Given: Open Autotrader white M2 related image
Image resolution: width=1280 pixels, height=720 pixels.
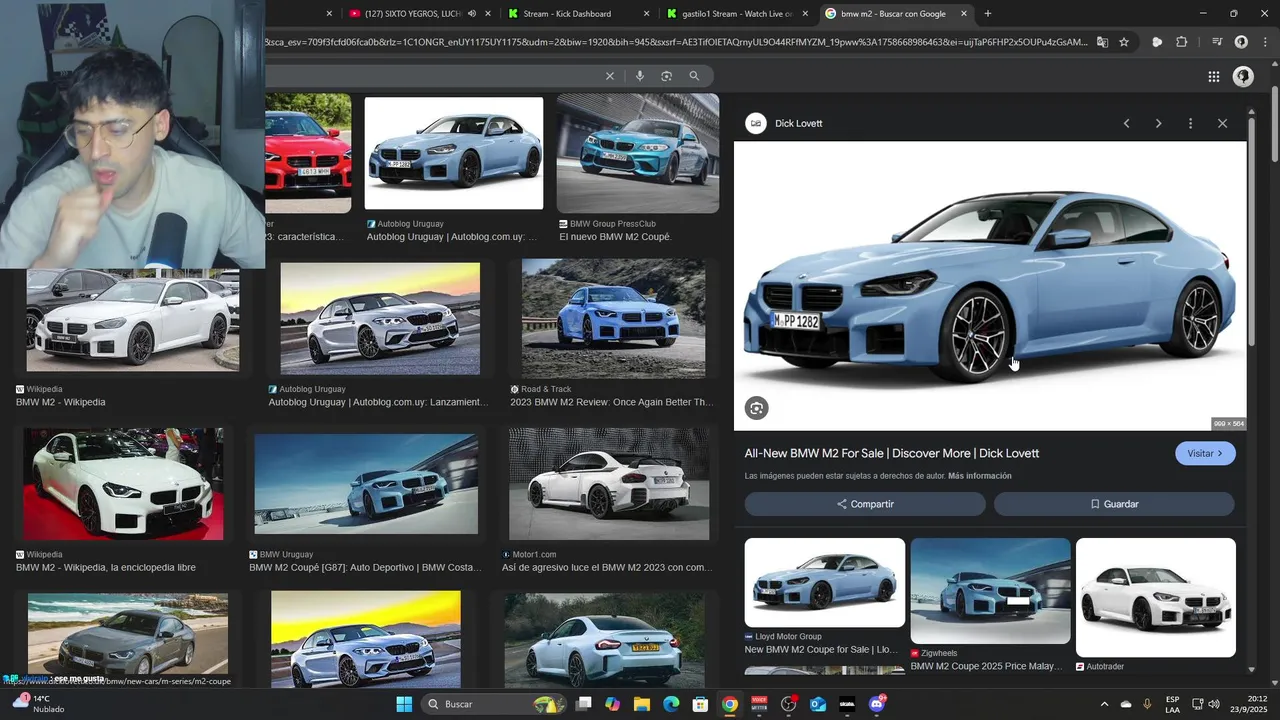Looking at the screenshot, I should (x=1156, y=597).
